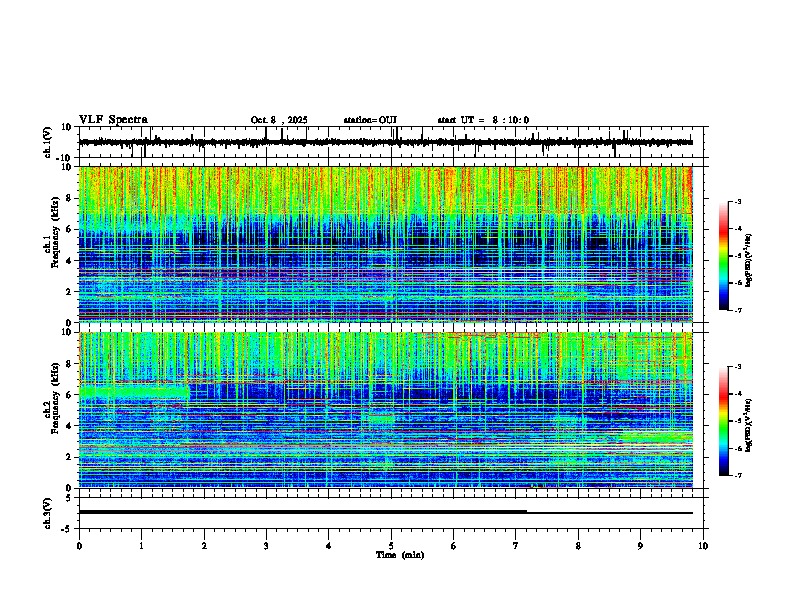Click the time axis tick label "10"
Viewport: 792px width, 612px height.
(703, 546)
